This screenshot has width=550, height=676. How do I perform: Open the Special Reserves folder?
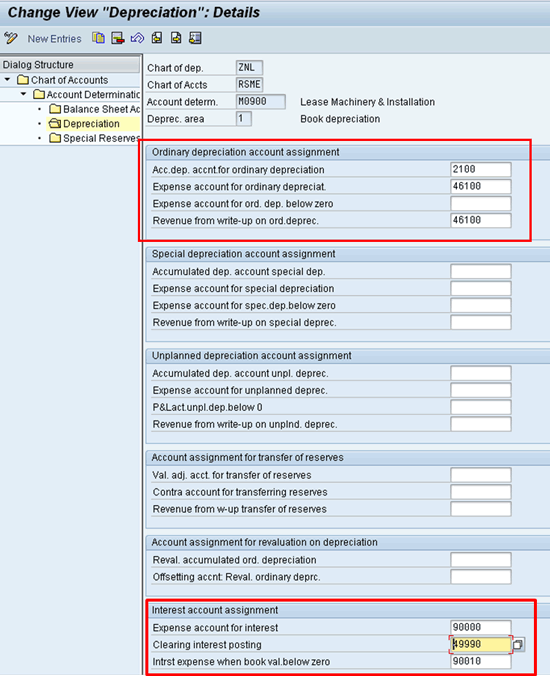[x=94, y=138]
